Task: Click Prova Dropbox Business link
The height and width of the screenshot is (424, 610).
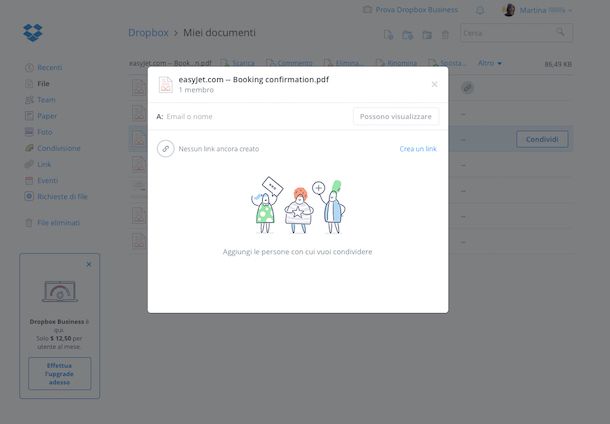Action: click(417, 10)
